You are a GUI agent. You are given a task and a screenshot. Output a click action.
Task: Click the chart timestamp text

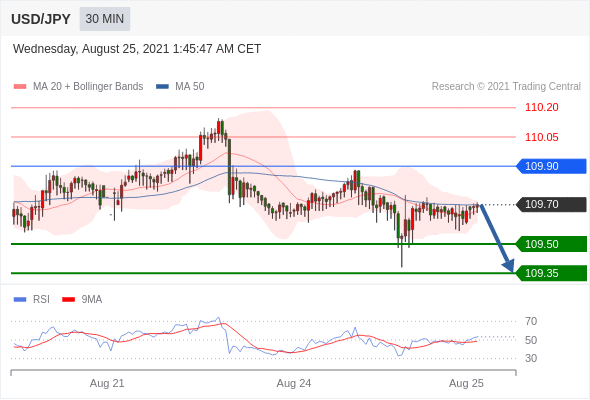pyautogui.click(x=137, y=49)
